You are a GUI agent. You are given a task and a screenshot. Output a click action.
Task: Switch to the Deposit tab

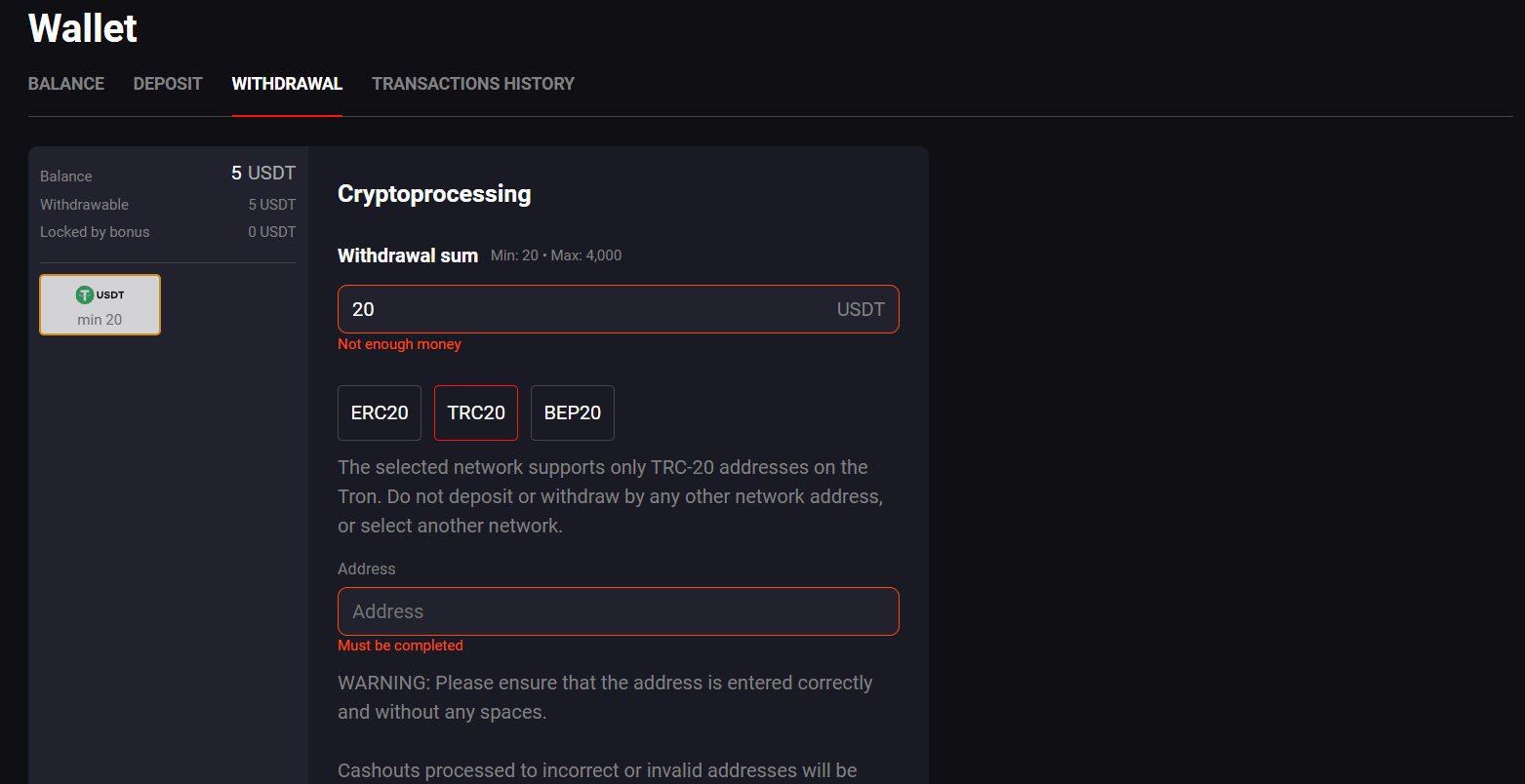[168, 84]
